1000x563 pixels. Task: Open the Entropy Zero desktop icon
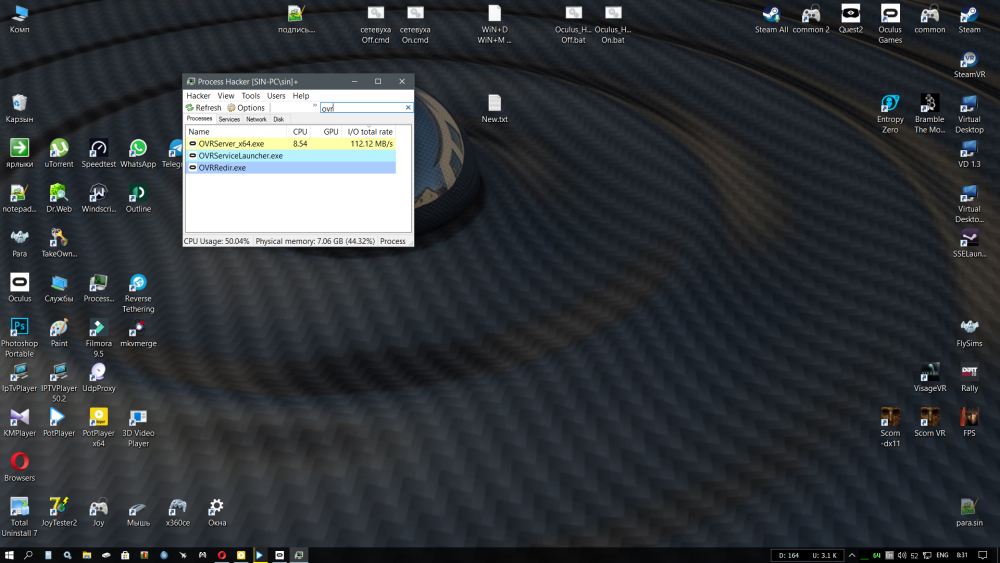890,113
